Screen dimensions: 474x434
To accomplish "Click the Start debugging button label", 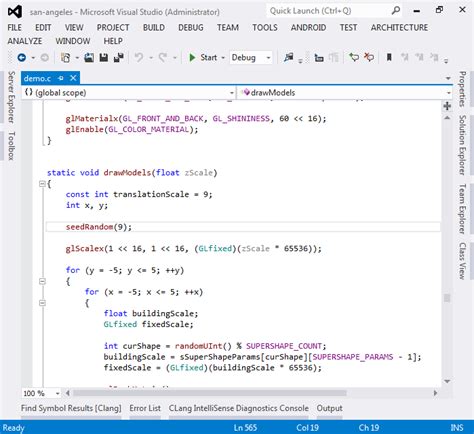I will 209,58.
